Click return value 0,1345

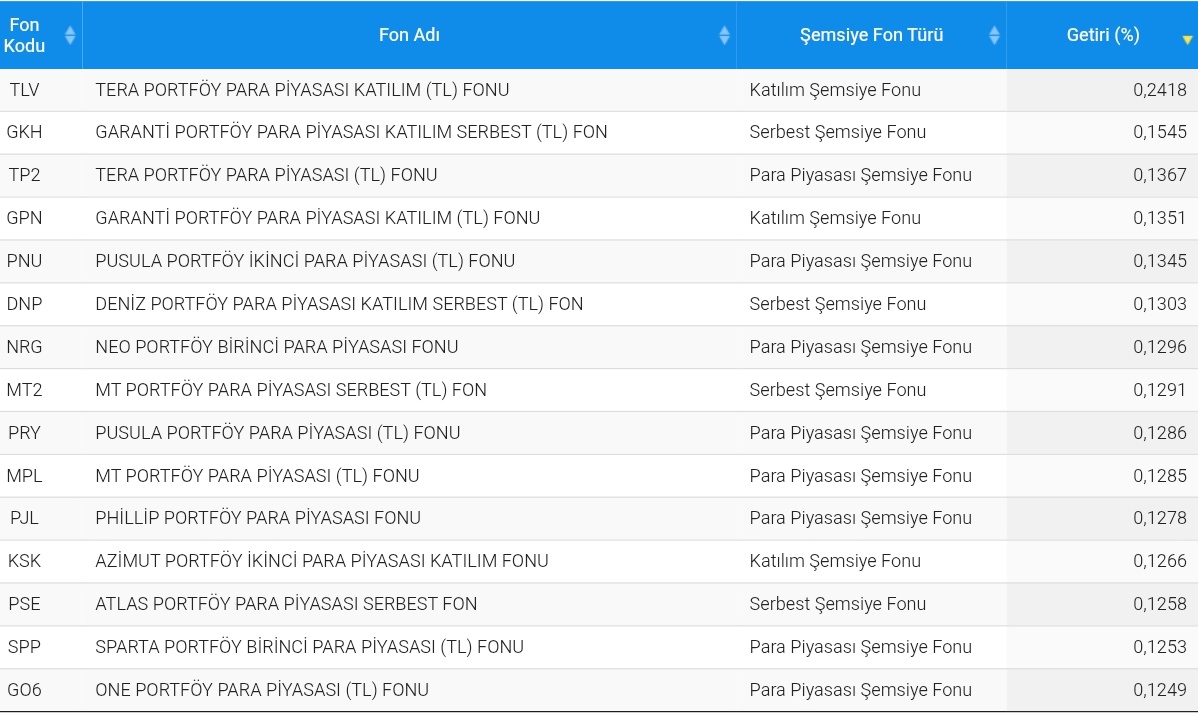1160,260
